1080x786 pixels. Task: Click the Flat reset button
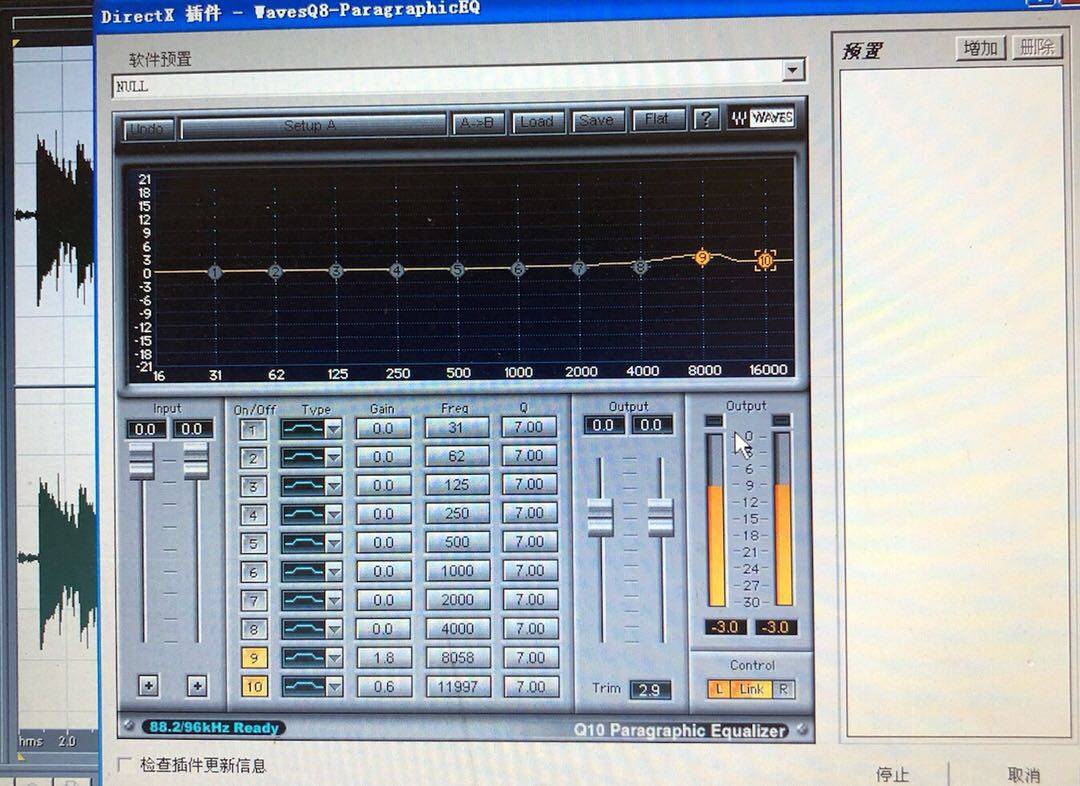pos(657,119)
